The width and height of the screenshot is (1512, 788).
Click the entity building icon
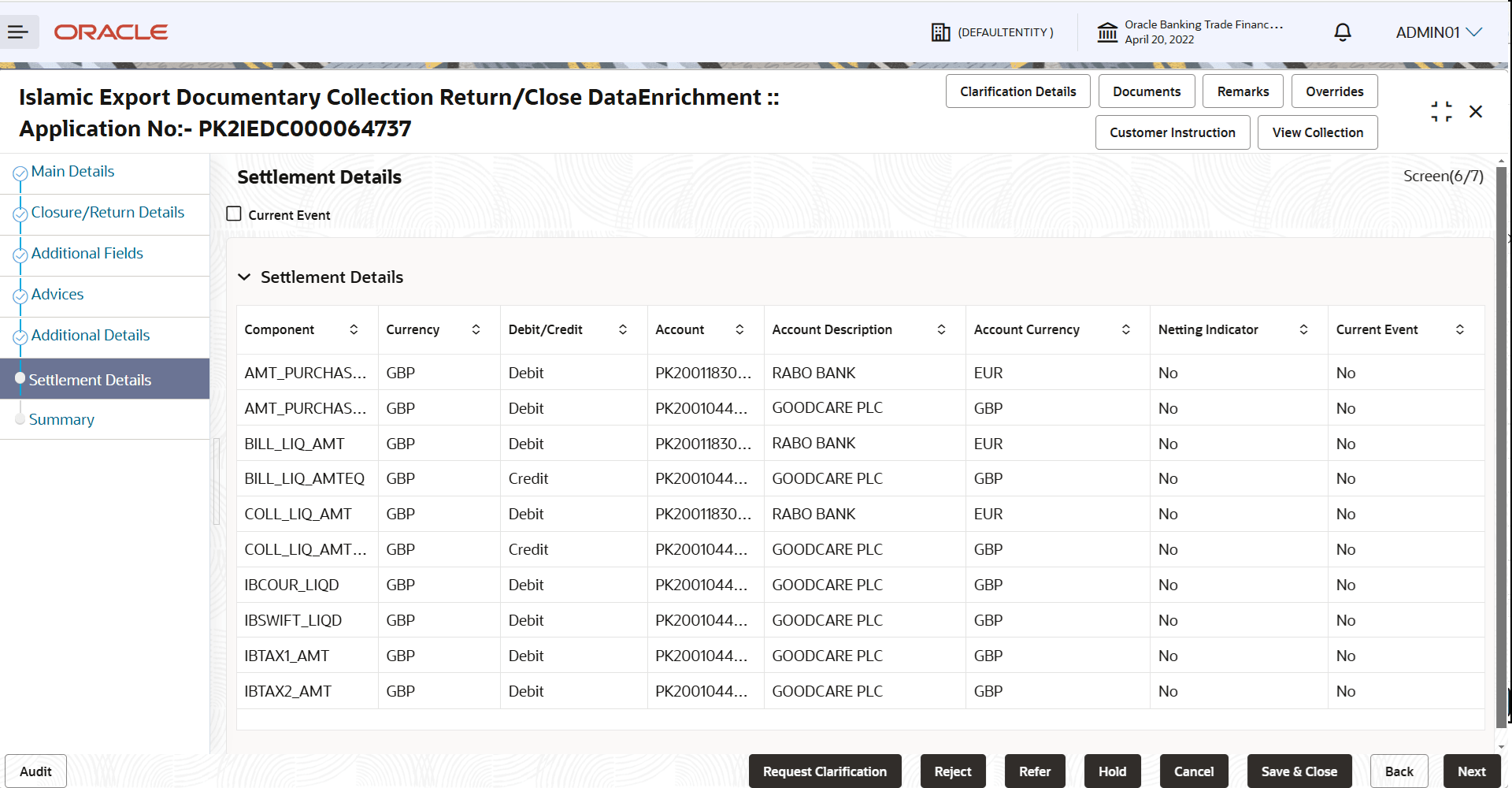[x=940, y=32]
